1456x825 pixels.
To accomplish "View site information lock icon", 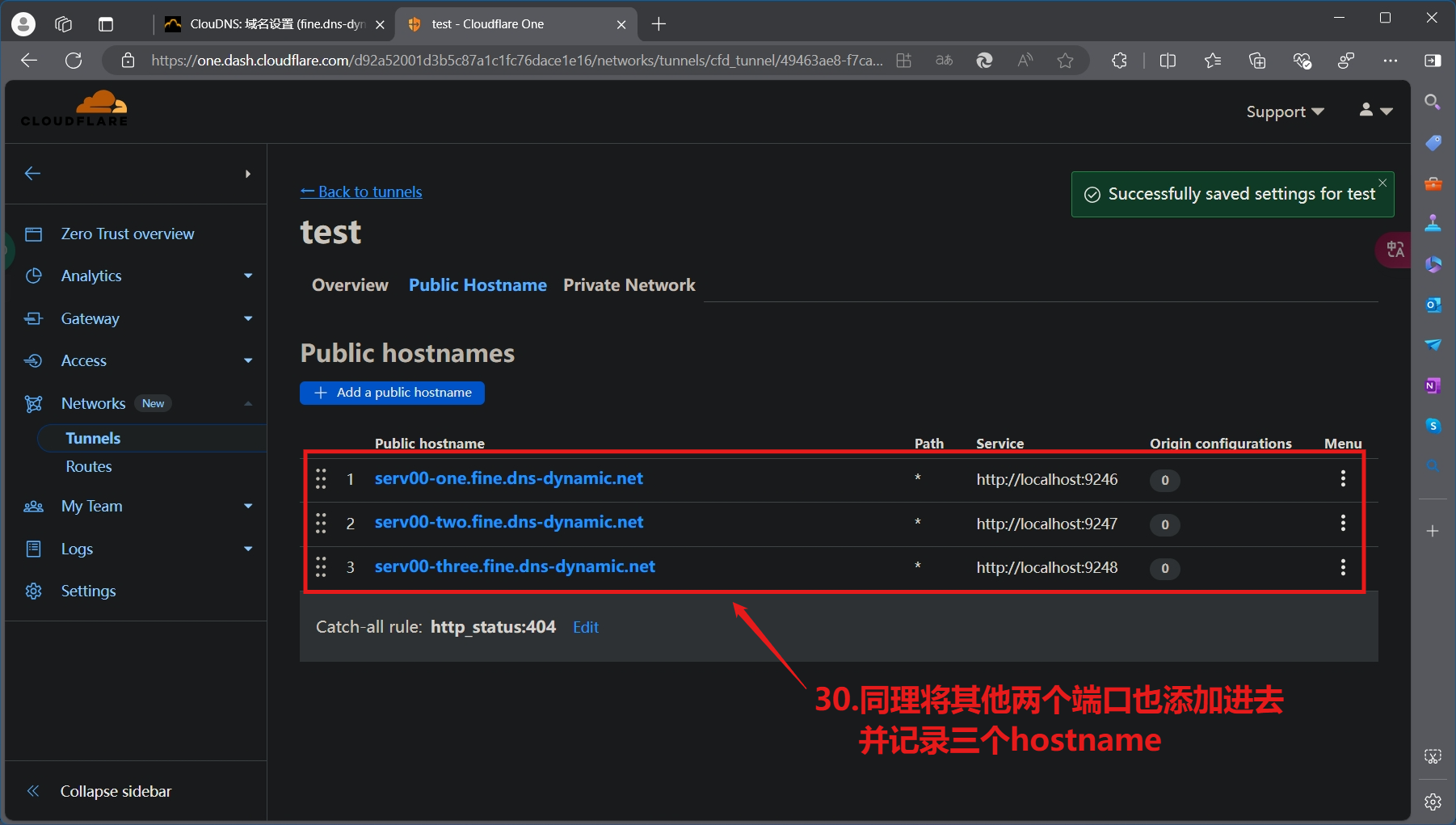I will tap(128, 61).
